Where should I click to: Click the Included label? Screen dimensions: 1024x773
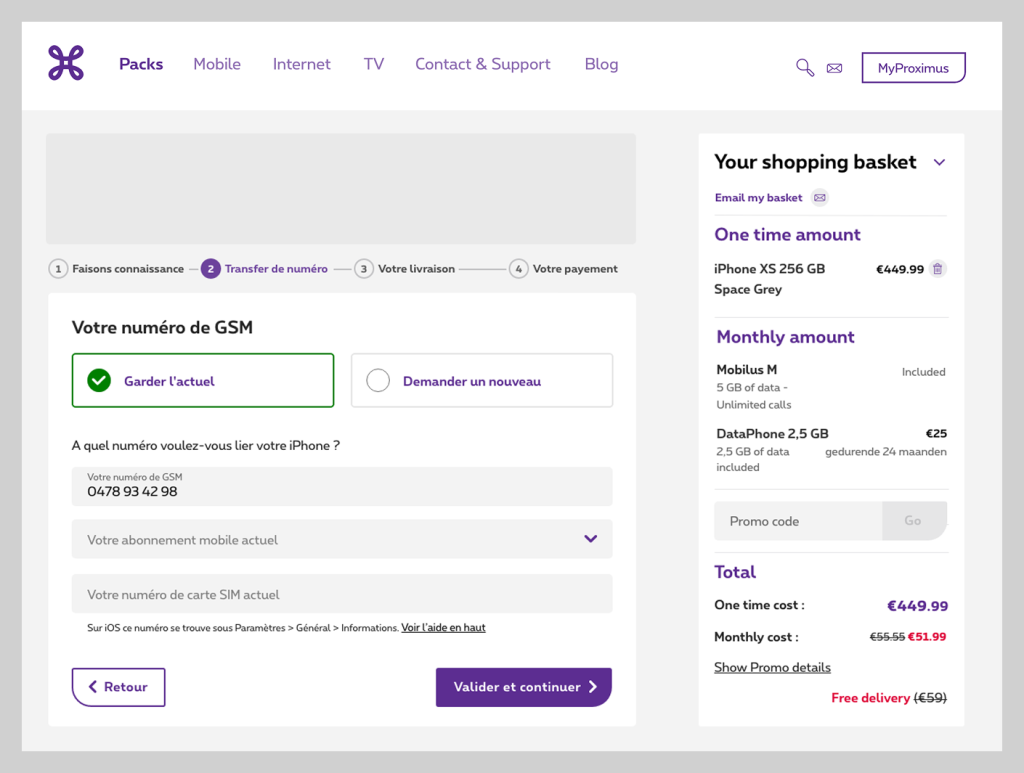tap(923, 371)
